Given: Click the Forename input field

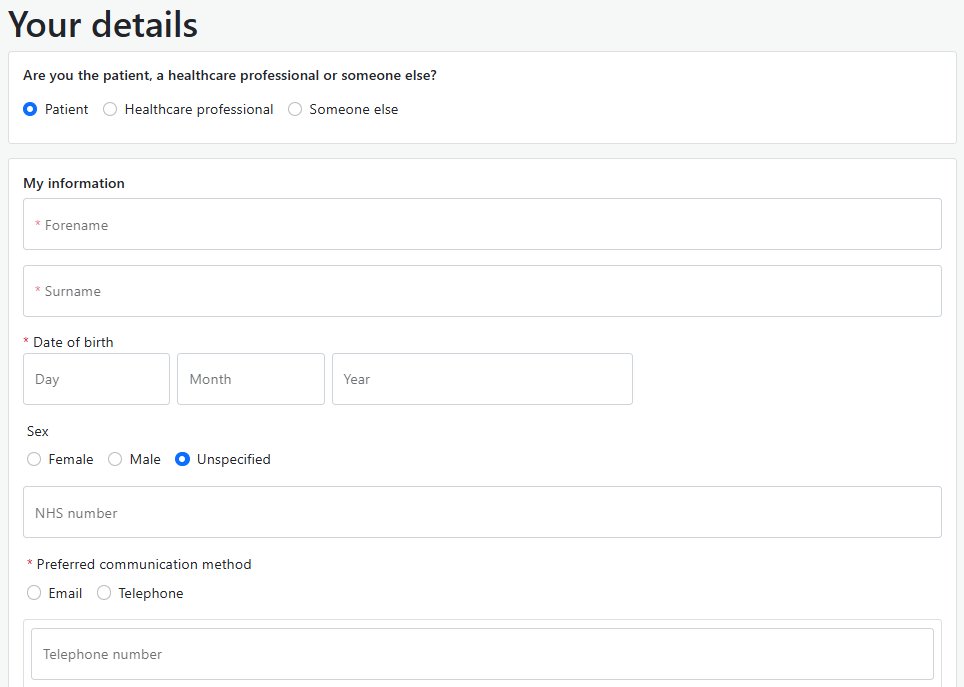Looking at the screenshot, I should (x=482, y=225).
